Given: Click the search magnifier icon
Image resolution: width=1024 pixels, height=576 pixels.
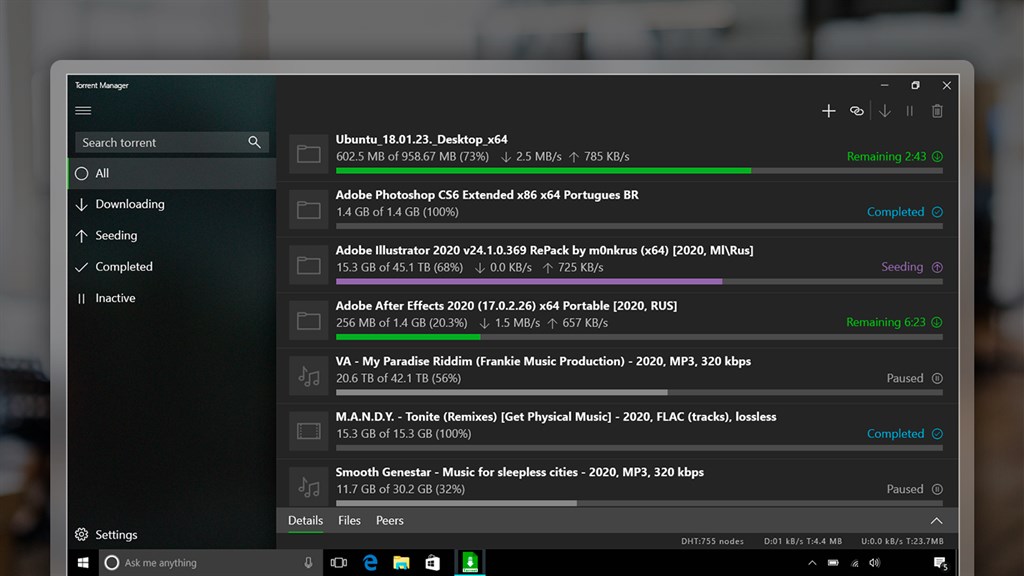Looking at the screenshot, I should tap(254, 142).
